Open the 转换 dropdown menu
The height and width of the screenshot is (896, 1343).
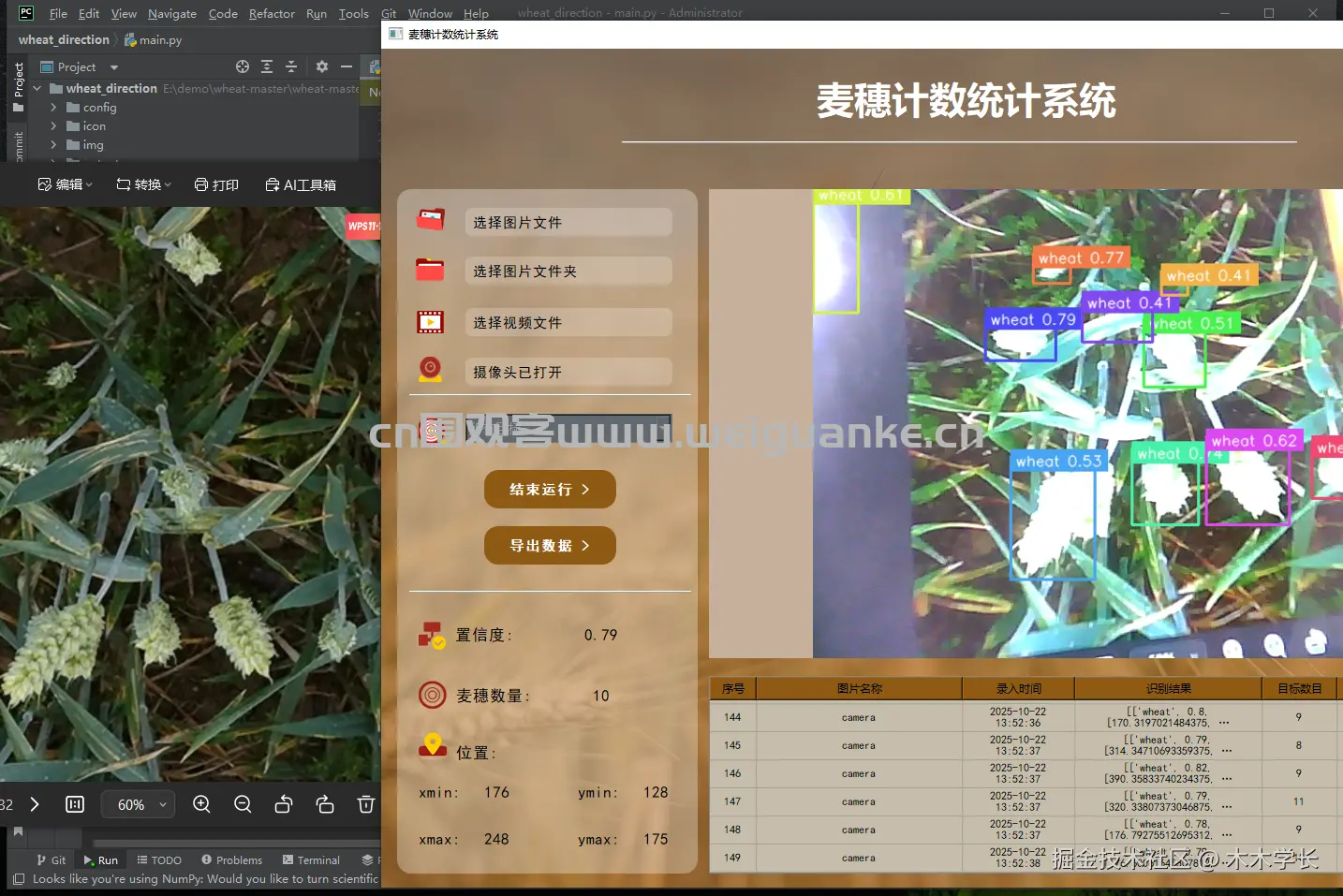(143, 184)
